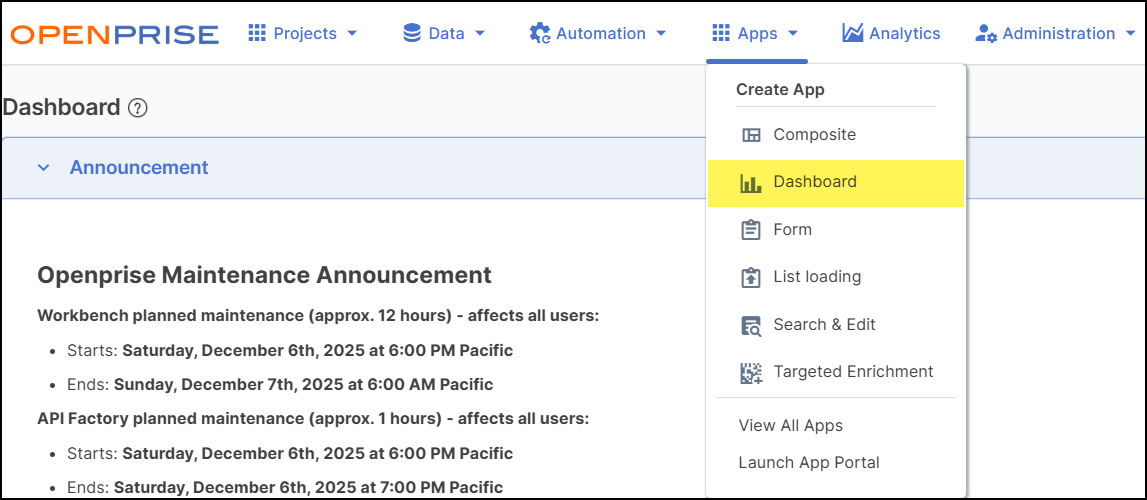The width and height of the screenshot is (1147, 500).
Task: Select Composite from Create App menu
Action: point(835,135)
